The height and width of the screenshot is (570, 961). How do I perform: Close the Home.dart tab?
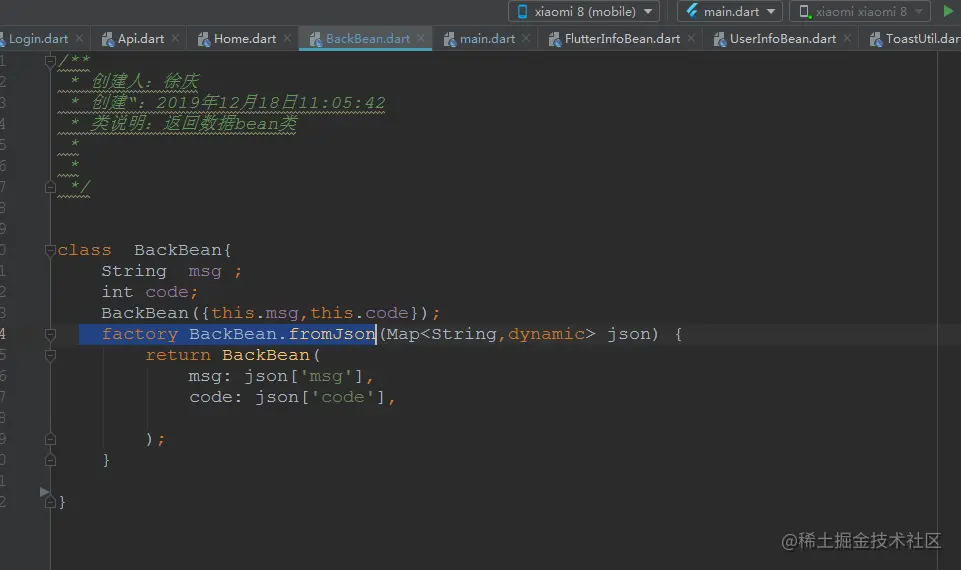coord(287,38)
